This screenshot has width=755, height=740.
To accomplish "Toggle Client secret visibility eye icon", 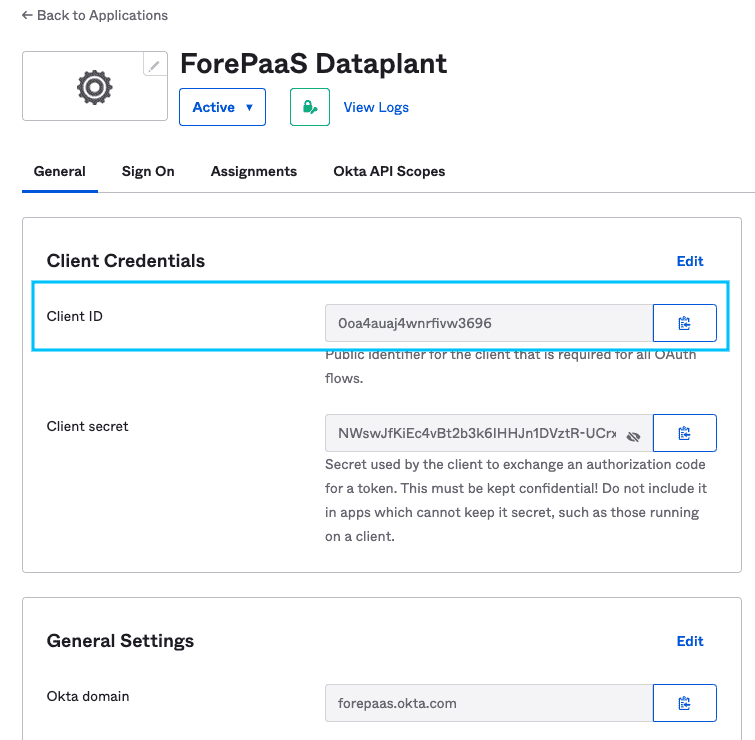I will (x=634, y=437).
